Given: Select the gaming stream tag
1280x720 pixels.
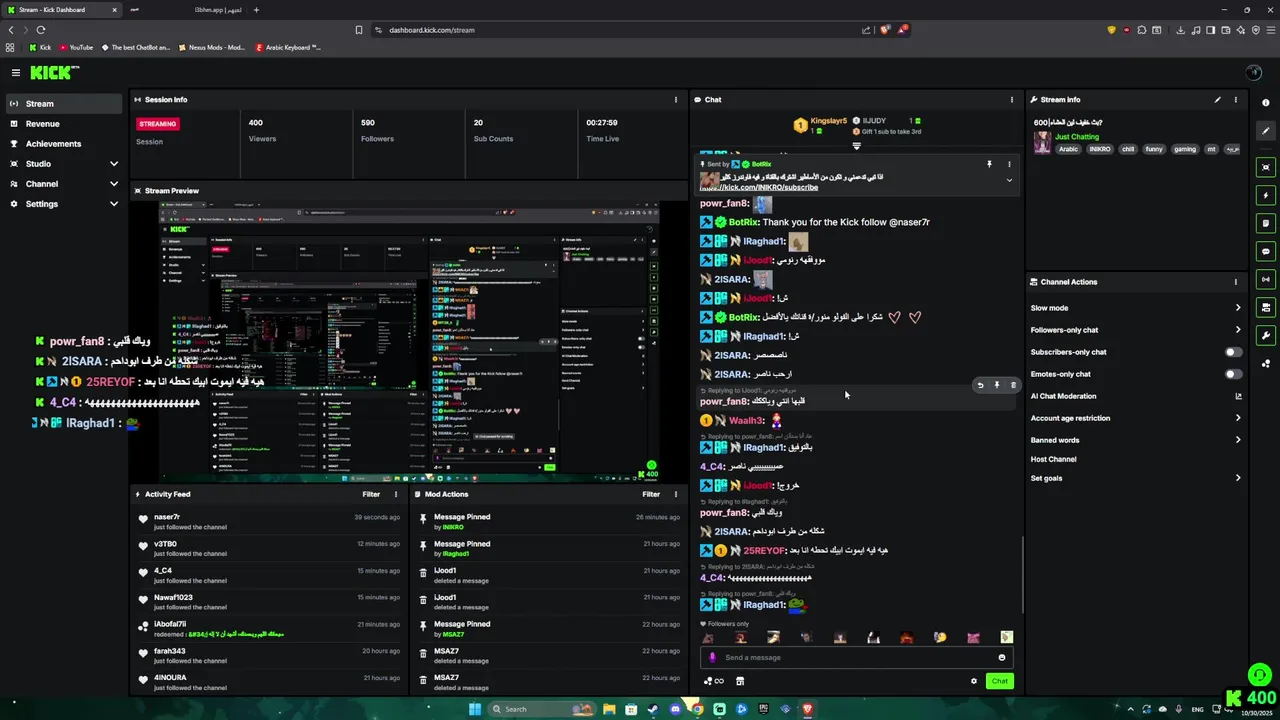Looking at the screenshot, I should click(x=1185, y=149).
